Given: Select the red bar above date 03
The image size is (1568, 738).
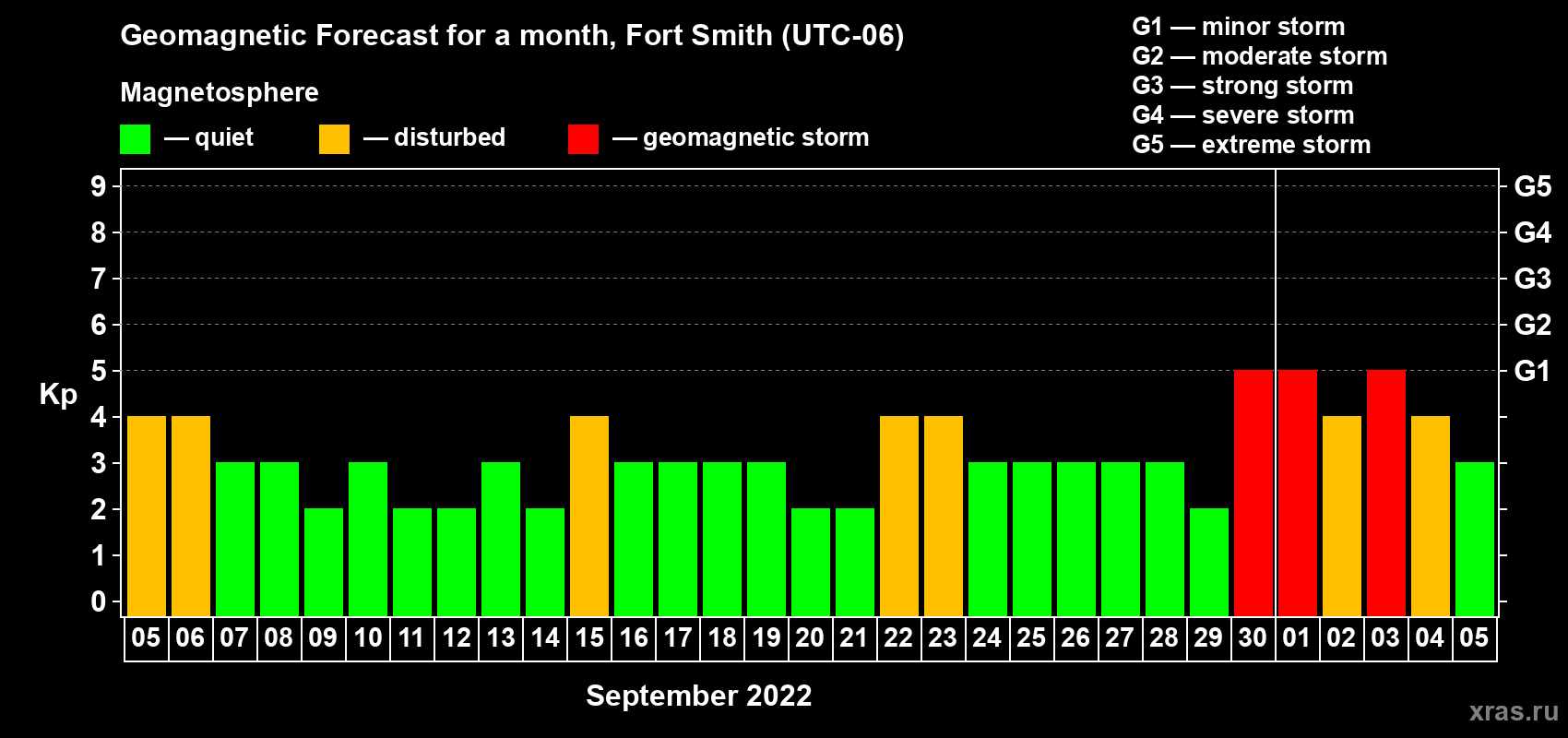Looking at the screenshot, I should point(1385,493).
